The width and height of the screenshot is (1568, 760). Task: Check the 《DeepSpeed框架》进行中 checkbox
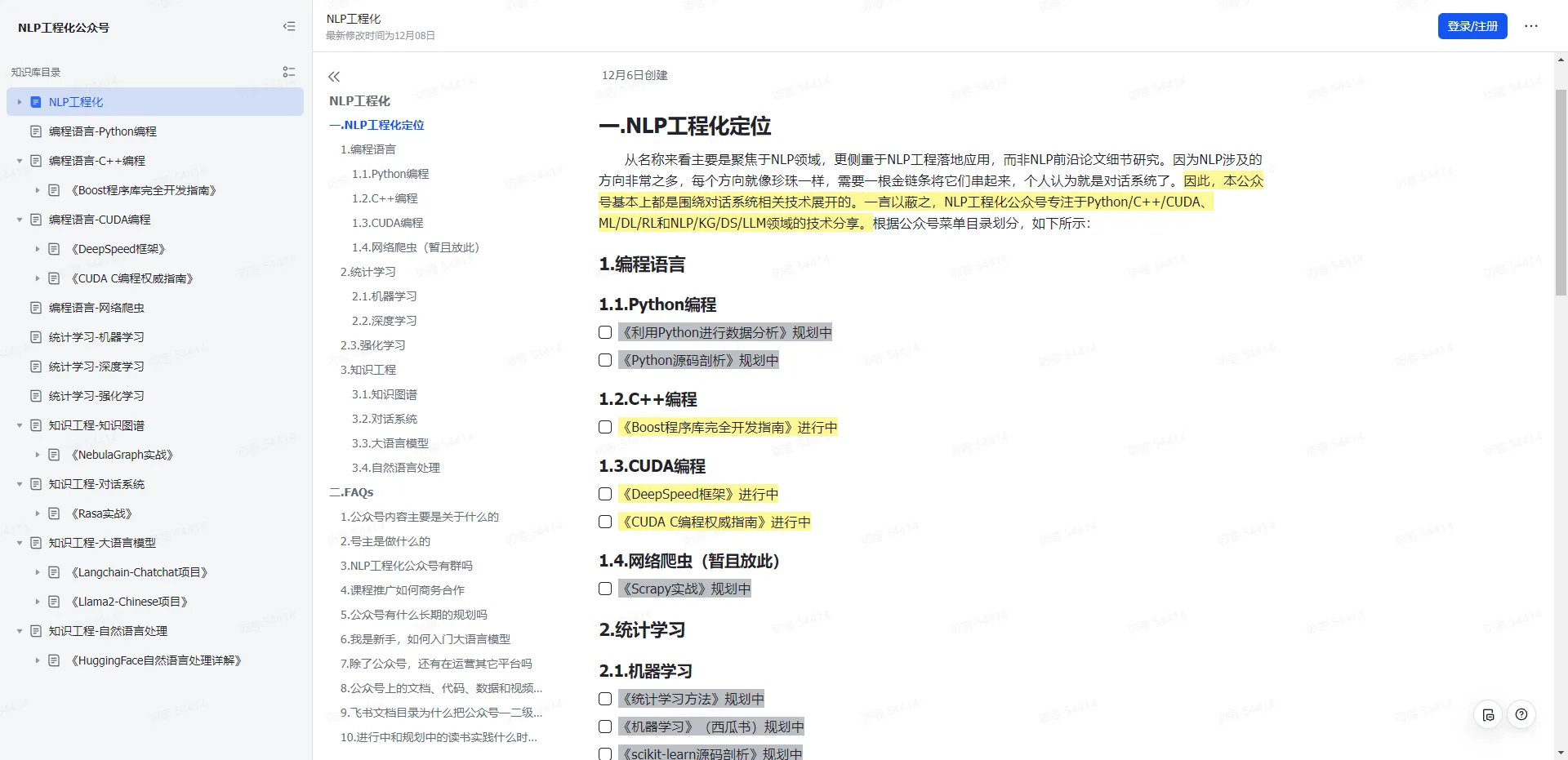(x=605, y=494)
